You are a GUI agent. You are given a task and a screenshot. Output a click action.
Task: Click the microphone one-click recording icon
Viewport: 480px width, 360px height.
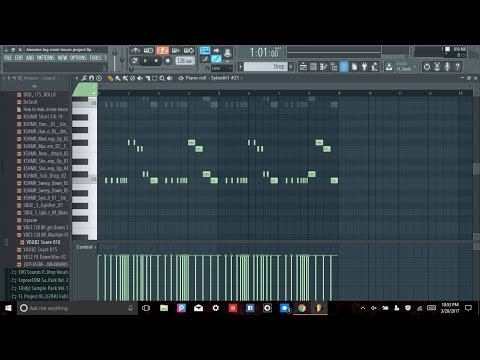(x=447, y=67)
